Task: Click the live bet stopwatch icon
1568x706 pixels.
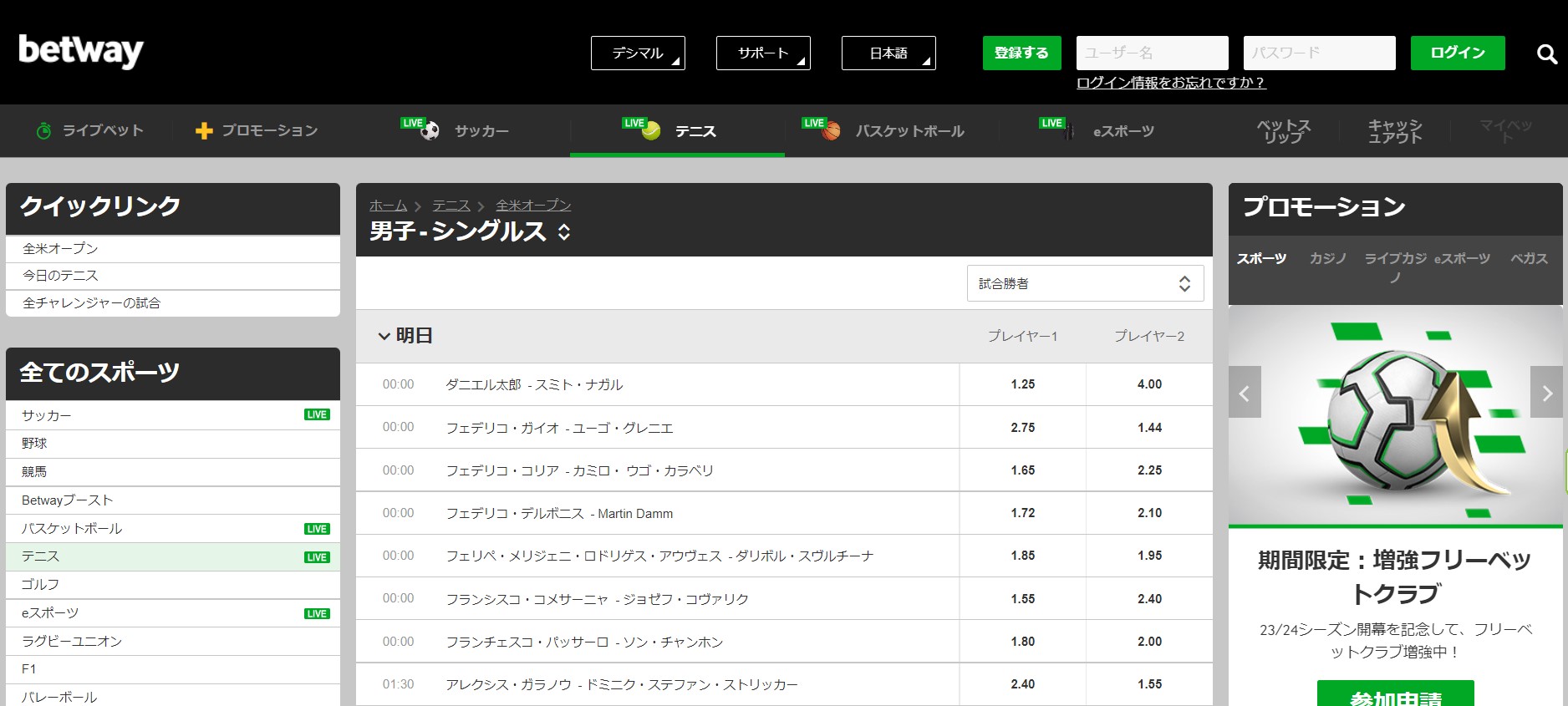Action: pos(43,130)
